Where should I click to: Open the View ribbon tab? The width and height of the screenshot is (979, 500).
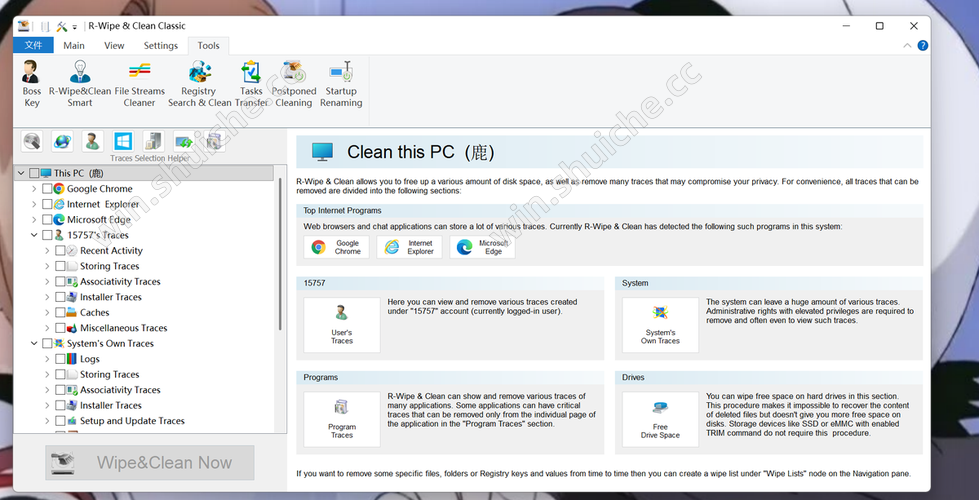point(114,45)
